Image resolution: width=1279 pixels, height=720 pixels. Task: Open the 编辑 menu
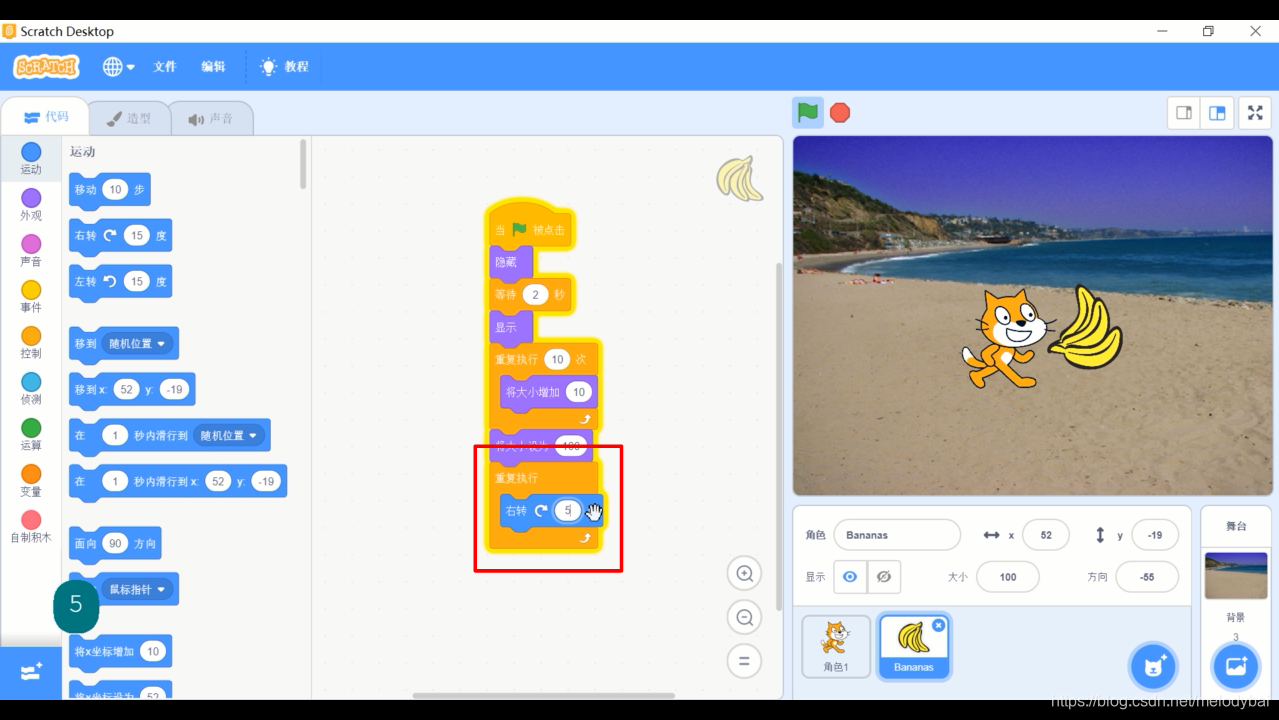213,67
